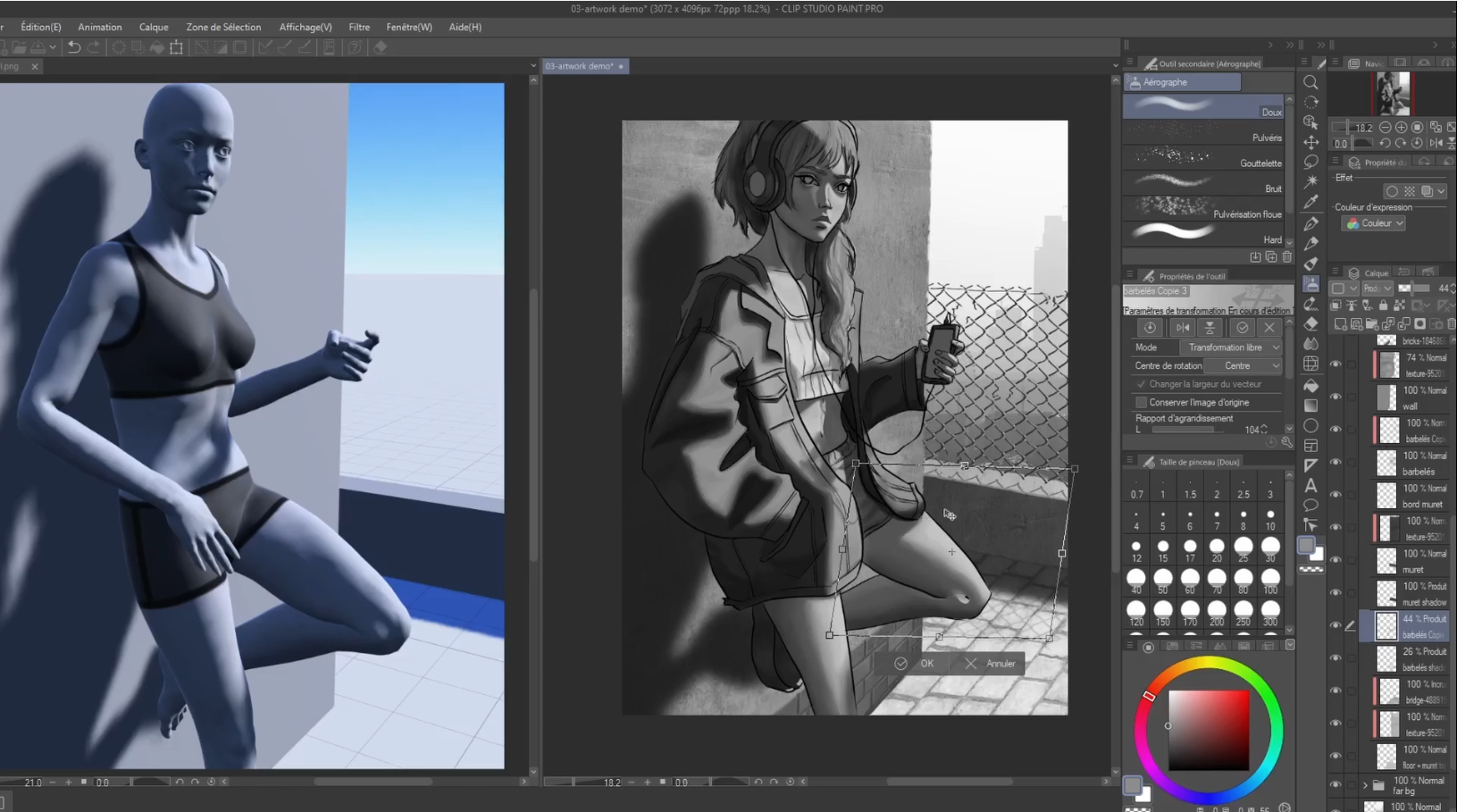Screen dimensions: 1457x812
Task: Select the Balloon tool
Action: pos(1310,506)
